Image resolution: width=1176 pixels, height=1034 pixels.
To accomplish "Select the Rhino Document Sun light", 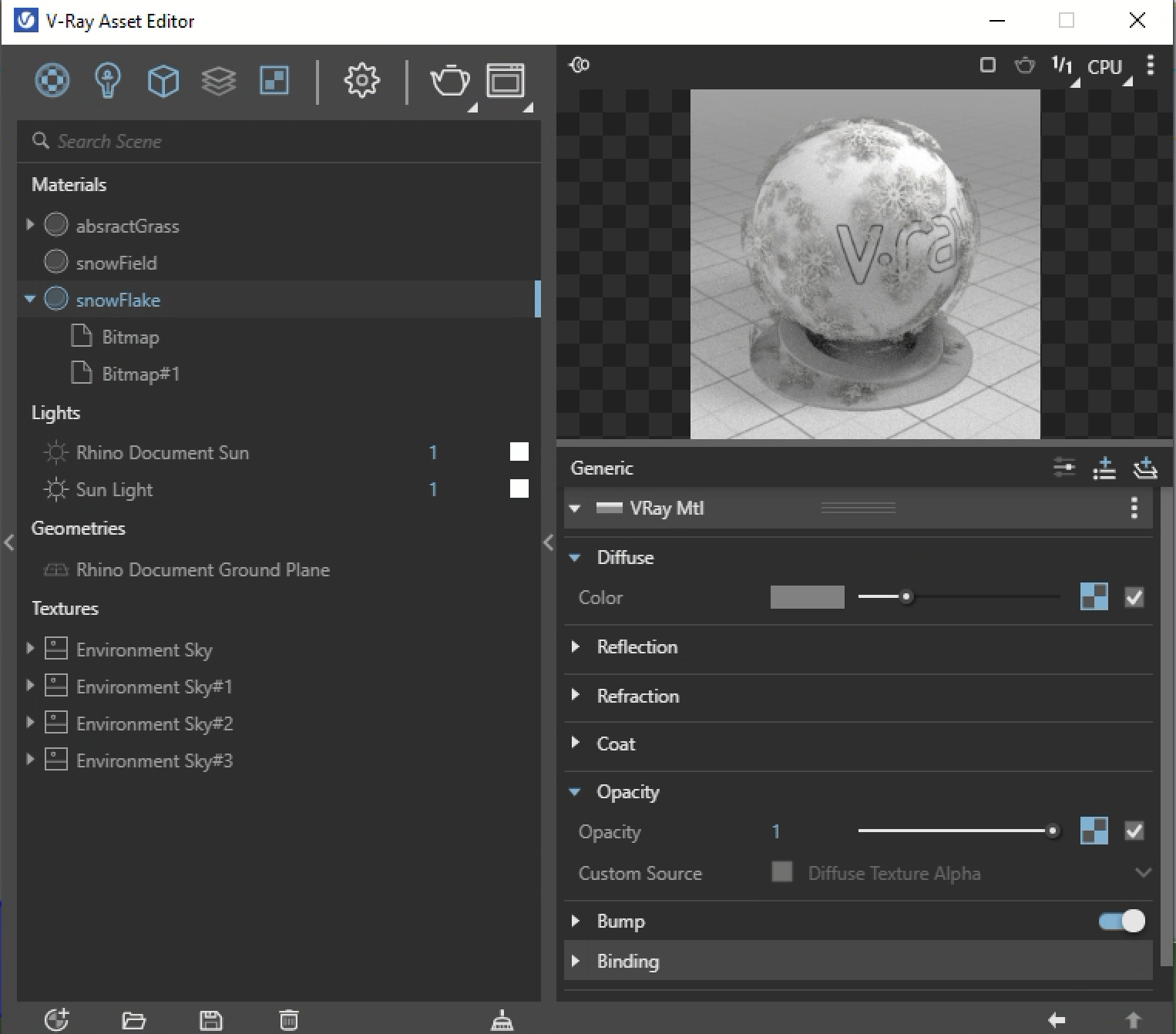I will point(163,452).
